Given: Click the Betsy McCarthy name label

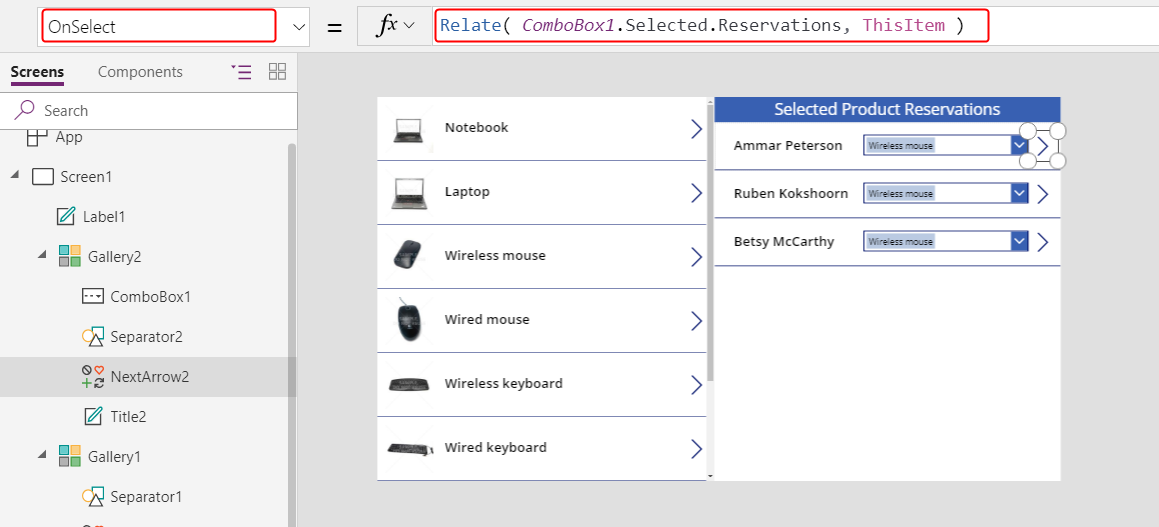Looking at the screenshot, I should point(784,241).
